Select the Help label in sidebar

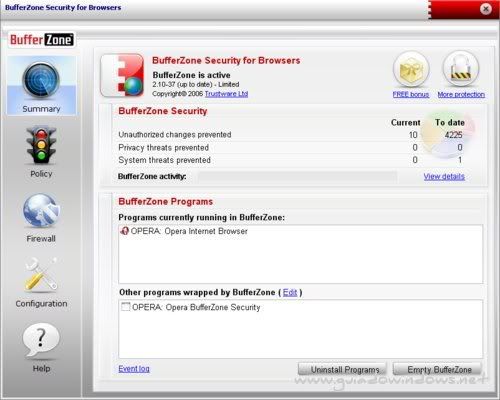pyautogui.click(x=41, y=368)
